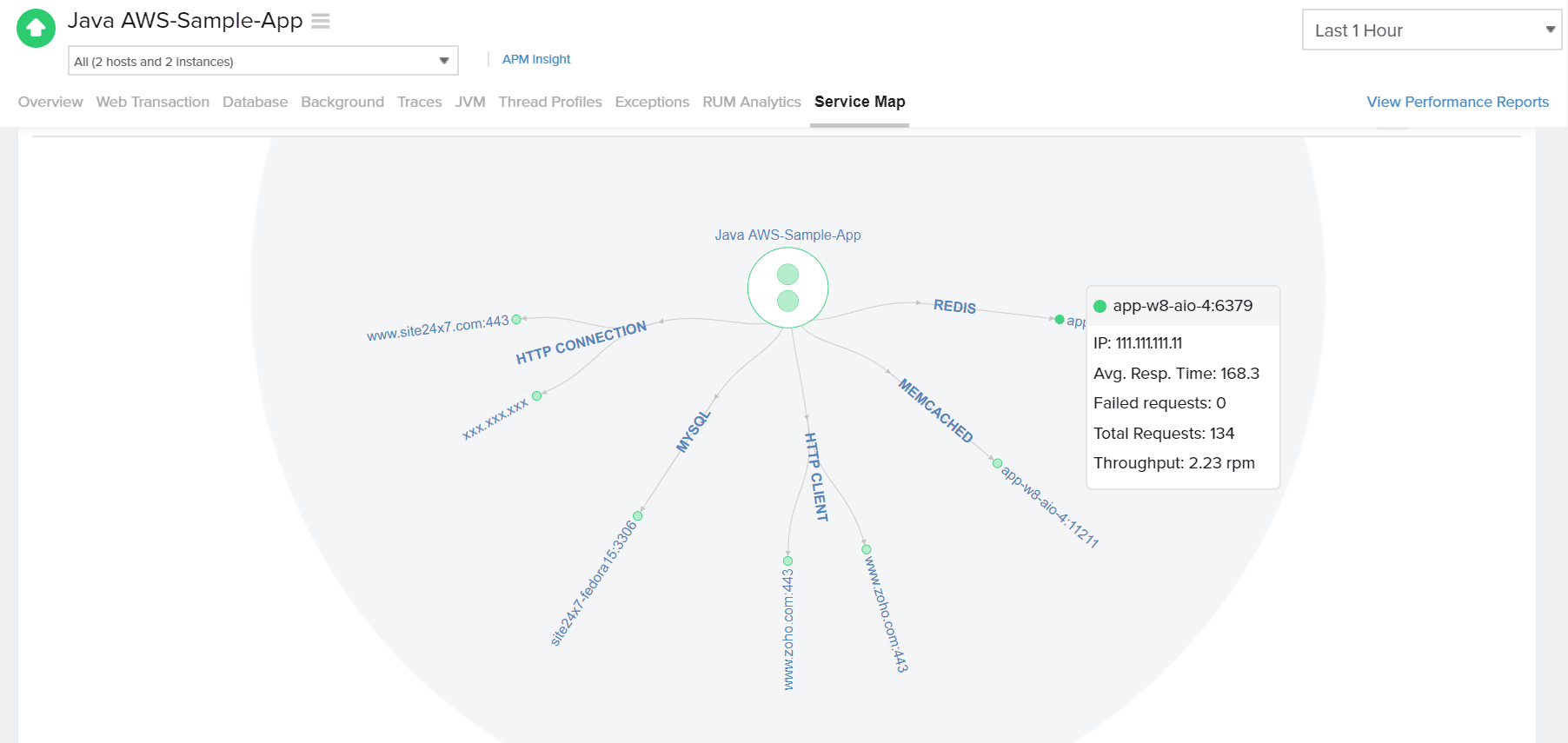Click Throughput: 2.23 rpm in the tooltip

(x=1174, y=463)
